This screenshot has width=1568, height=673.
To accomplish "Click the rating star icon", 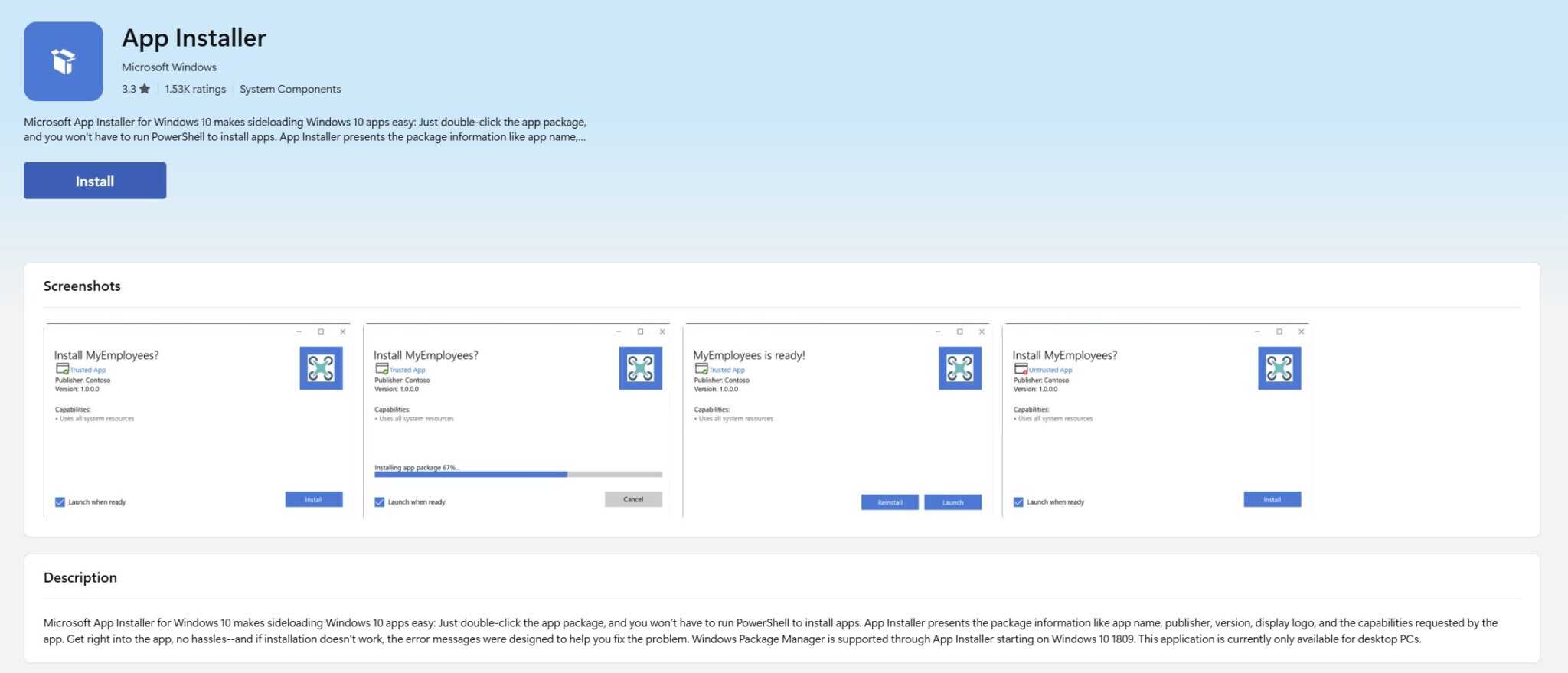I will (x=144, y=89).
